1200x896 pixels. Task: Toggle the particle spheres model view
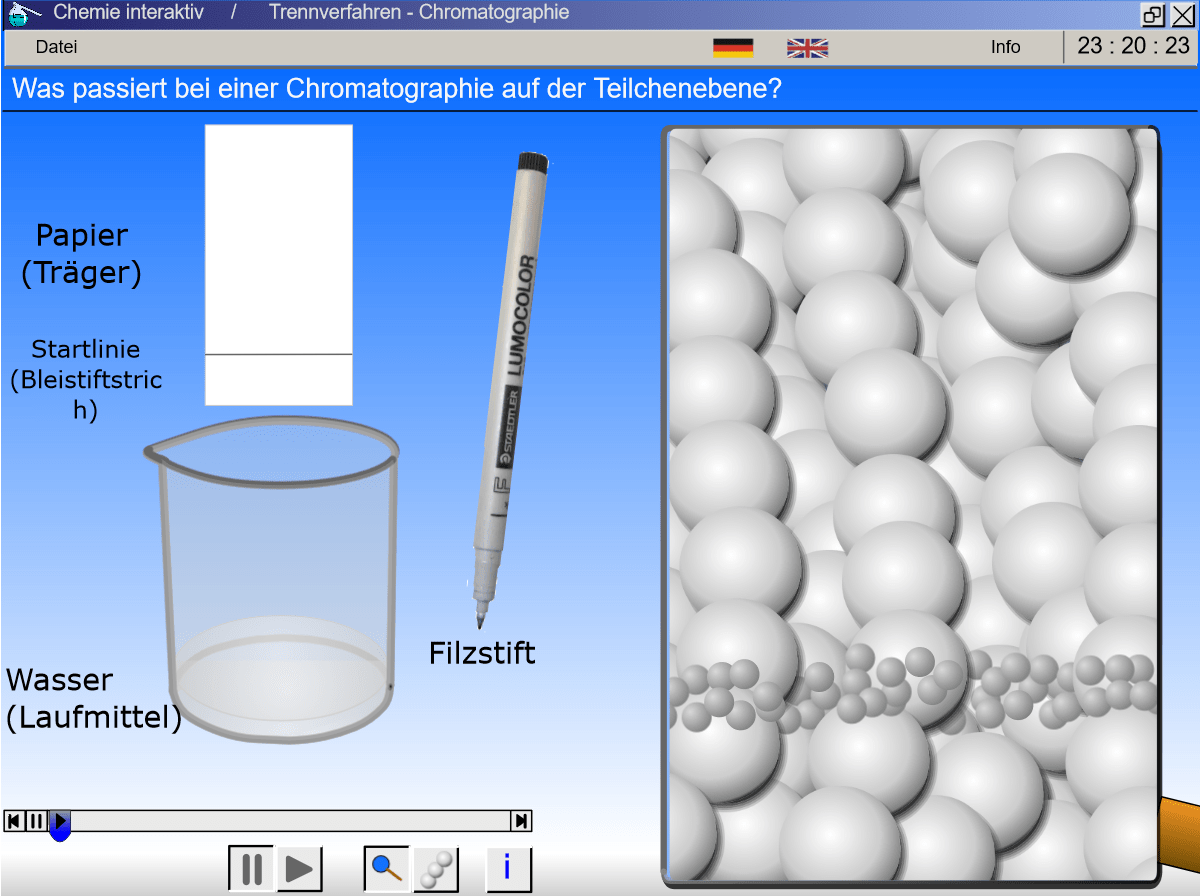tap(436, 869)
